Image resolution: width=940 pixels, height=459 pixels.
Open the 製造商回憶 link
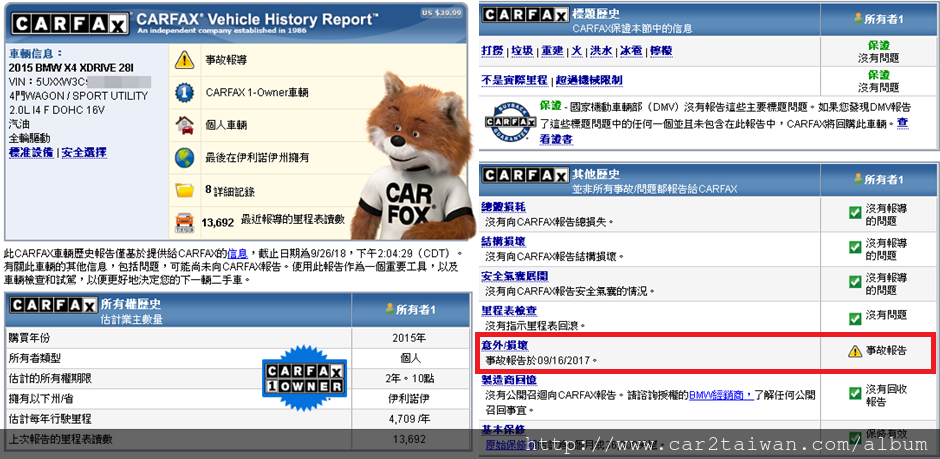pyautogui.click(x=509, y=380)
